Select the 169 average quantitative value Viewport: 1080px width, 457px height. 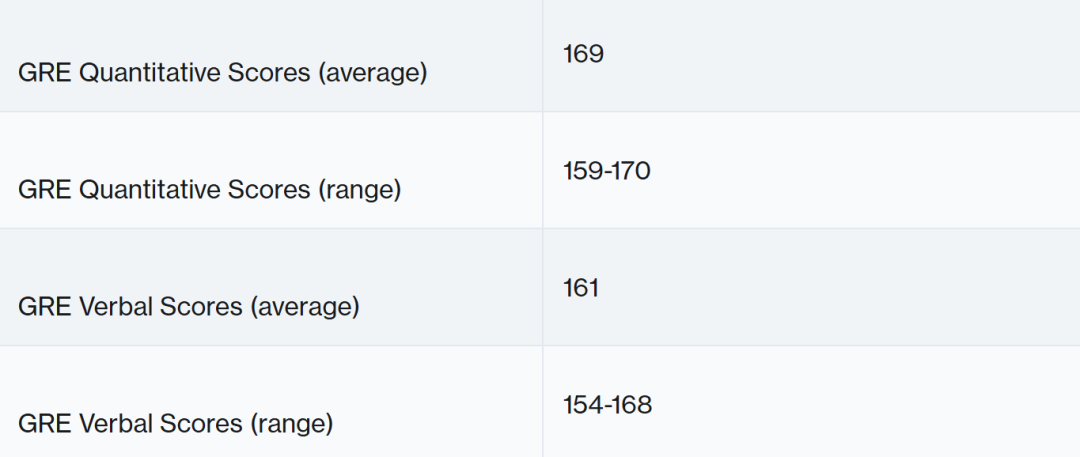(x=583, y=54)
